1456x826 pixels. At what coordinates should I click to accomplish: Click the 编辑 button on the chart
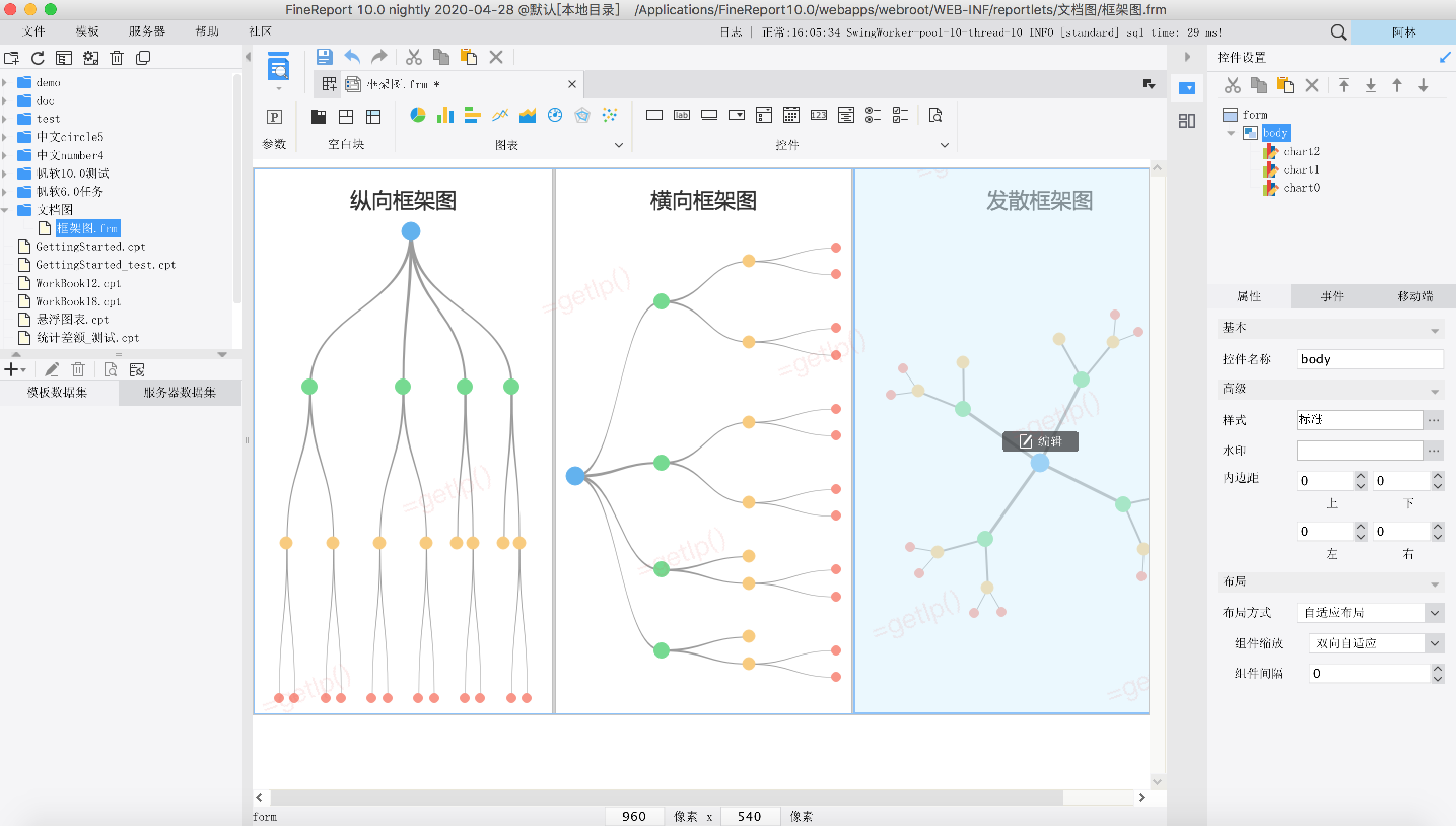click(x=1039, y=441)
